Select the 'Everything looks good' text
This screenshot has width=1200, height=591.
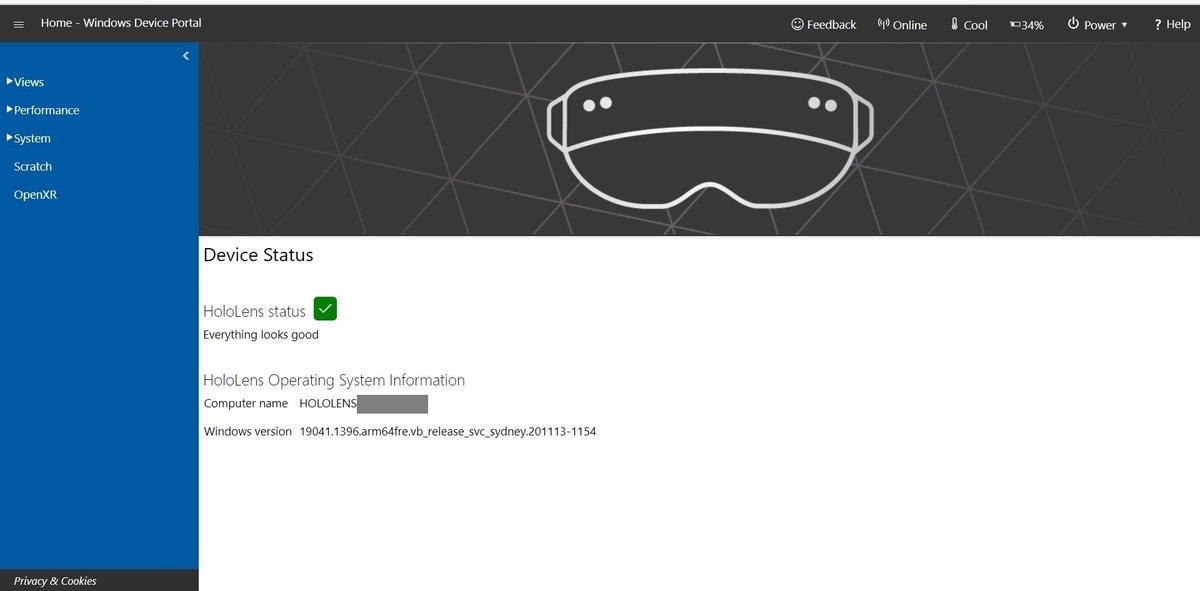point(261,335)
